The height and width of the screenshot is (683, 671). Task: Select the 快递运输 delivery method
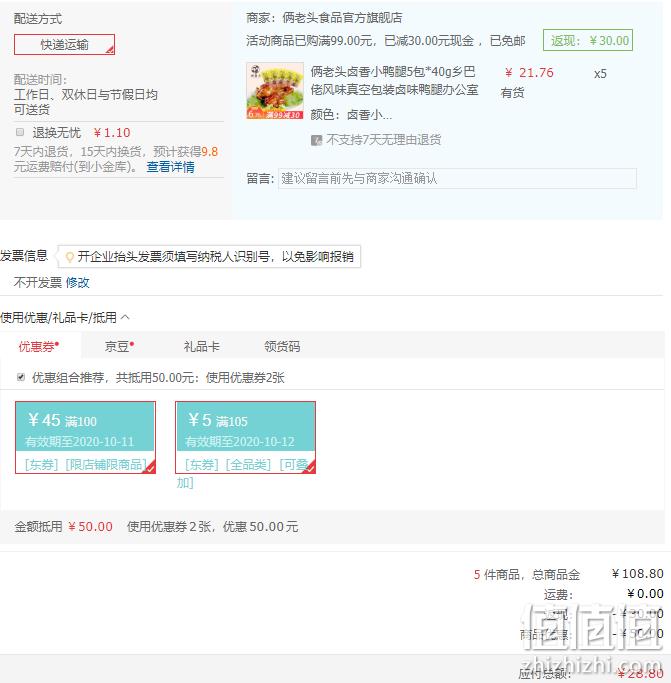point(64,44)
